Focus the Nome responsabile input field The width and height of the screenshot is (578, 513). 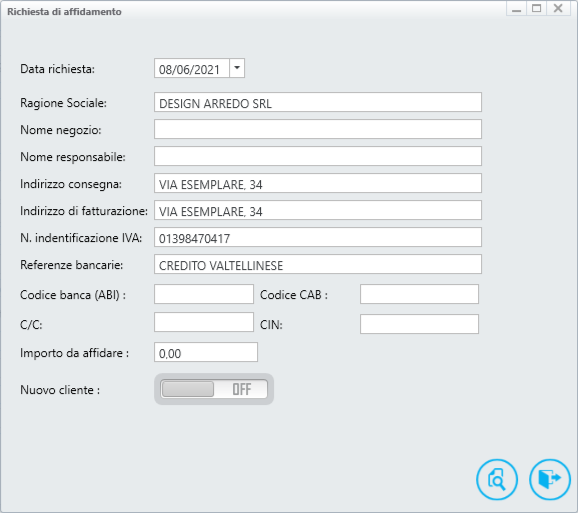[318, 156]
